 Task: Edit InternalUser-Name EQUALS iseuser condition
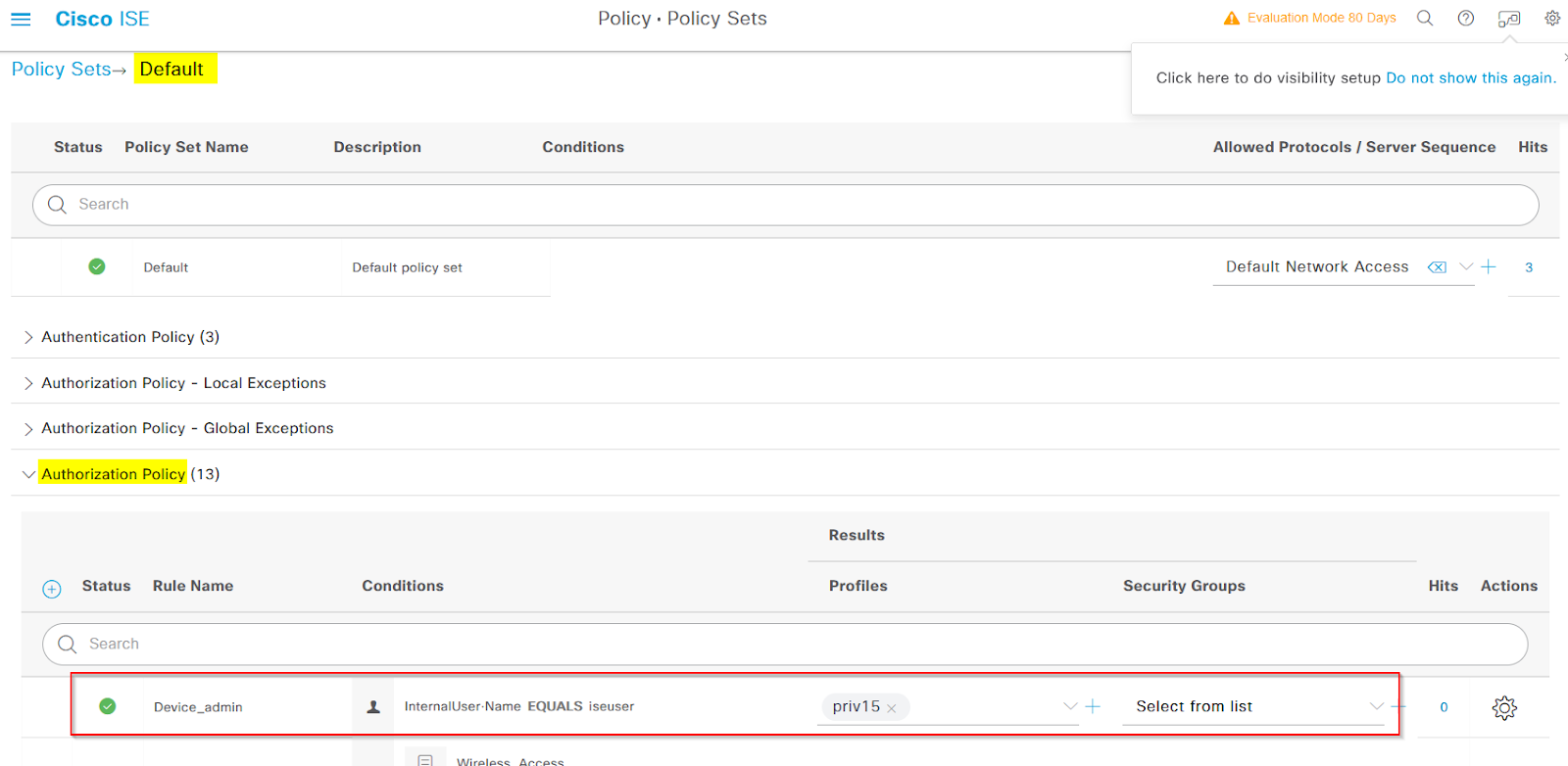pyautogui.click(x=519, y=706)
